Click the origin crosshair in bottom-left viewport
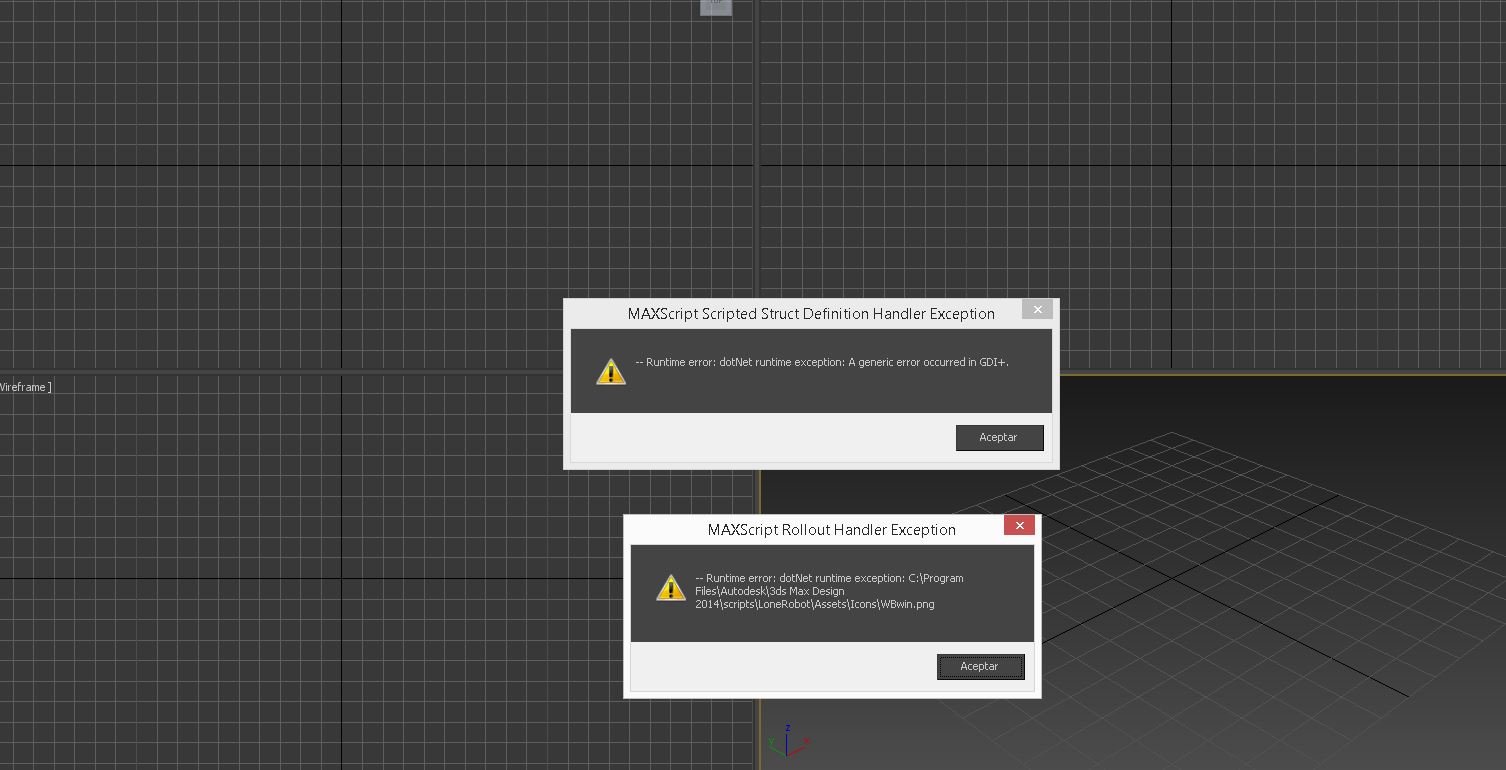This screenshot has width=1506, height=770. point(342,578)
